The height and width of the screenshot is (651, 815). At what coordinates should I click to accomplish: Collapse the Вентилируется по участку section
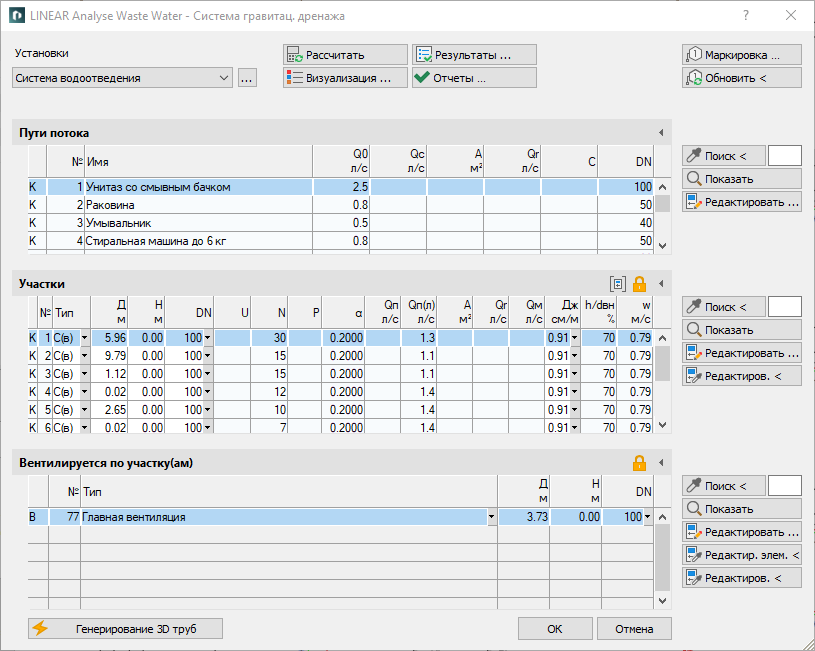661,463
